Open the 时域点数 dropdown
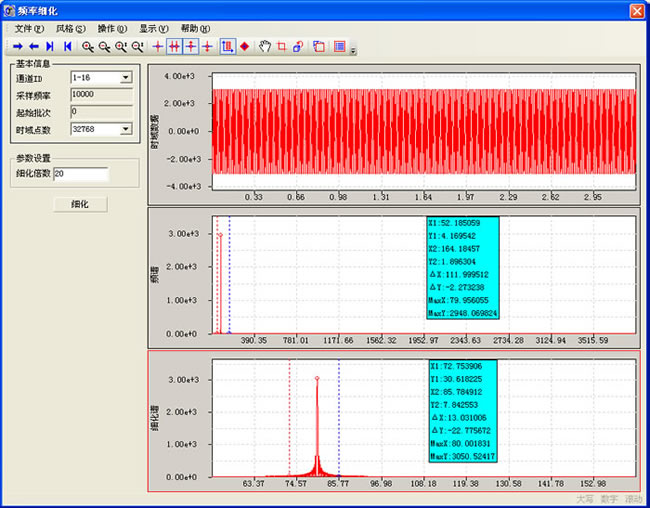Viewport: 650px width, 508px height. pyautogui.click(x=126, y=128)
